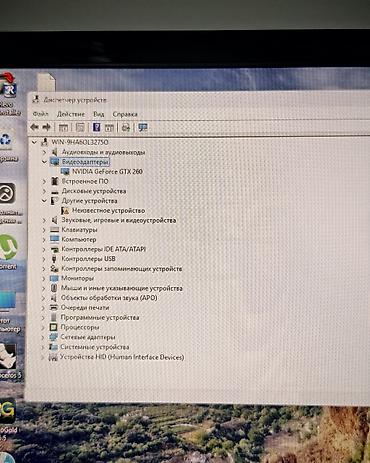
Task: Select Очереди печати label
Action: [x=85, y=307]
